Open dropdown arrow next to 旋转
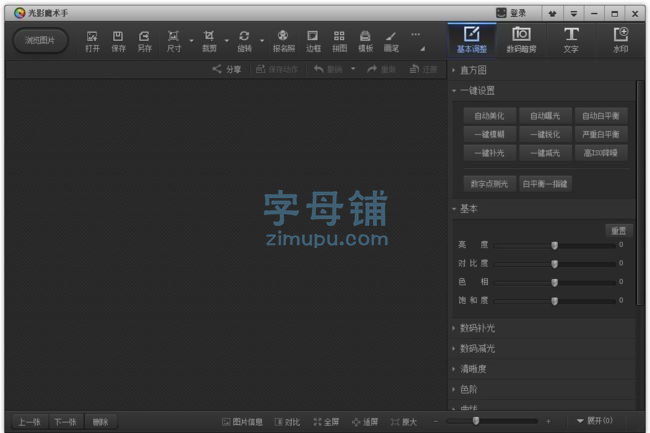The image size is (650, 433). point(262,41)
